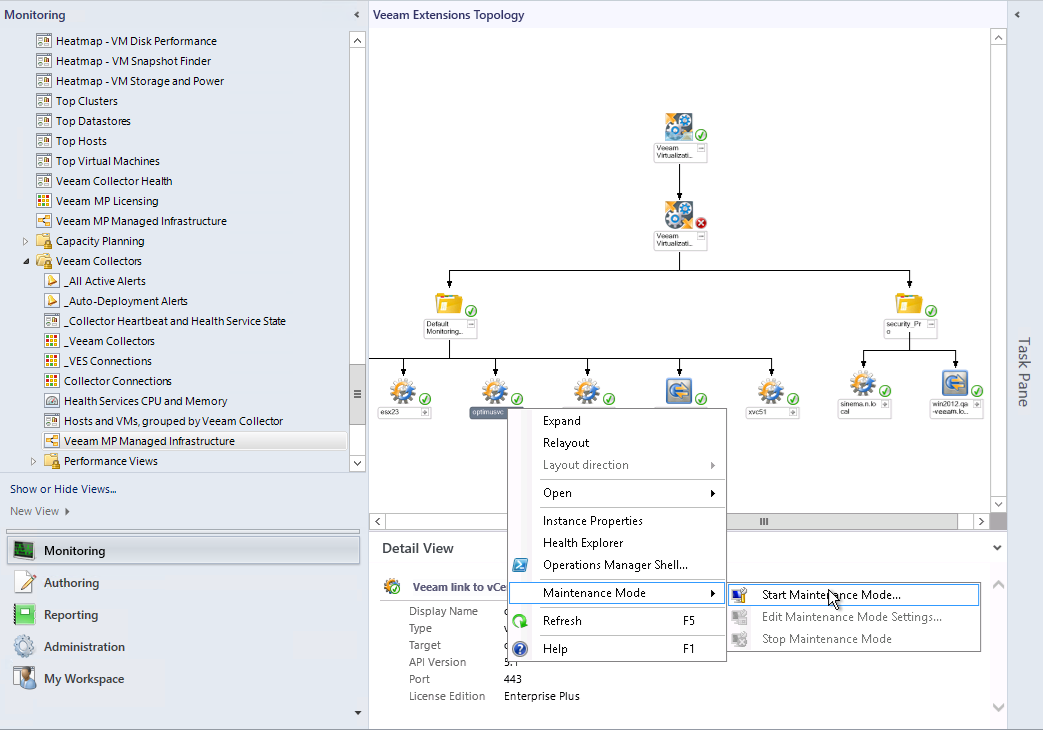The width and height of the screenshot is (1043, 730).
Task: Open the Top Virtual Machines view
Action: (x=108, y=160)
